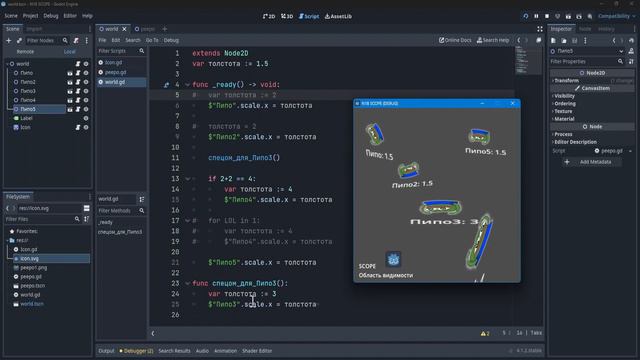Screen dimensions: 640x360
Task: Toggle visibility of Пипо4 node
Action: pos(86,100)
